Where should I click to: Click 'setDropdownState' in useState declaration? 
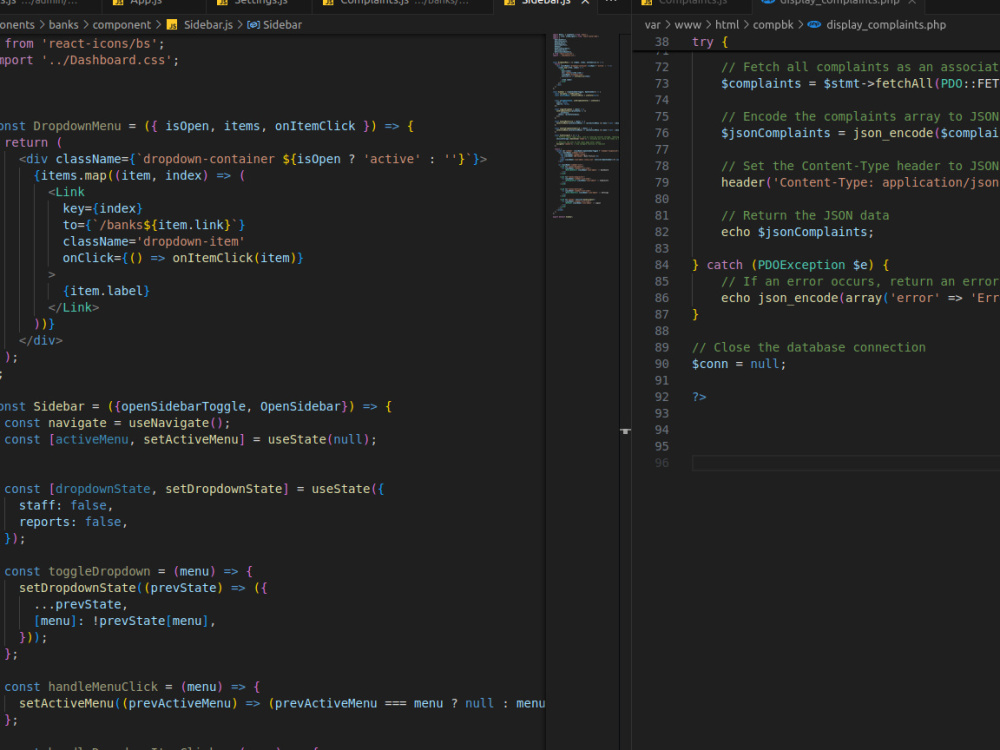point(224,489)
